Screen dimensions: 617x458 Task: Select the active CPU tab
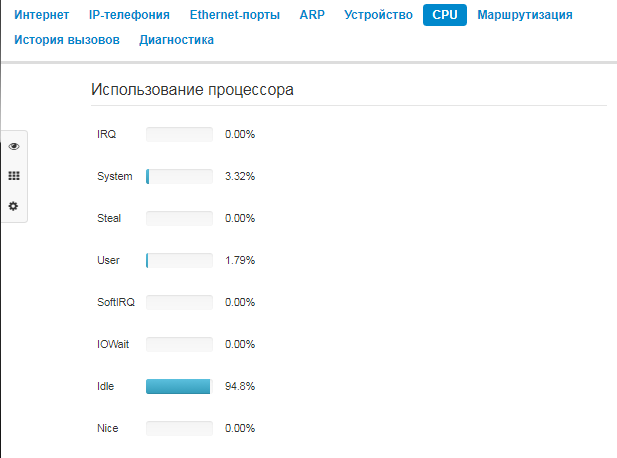[x=445, y=15]
